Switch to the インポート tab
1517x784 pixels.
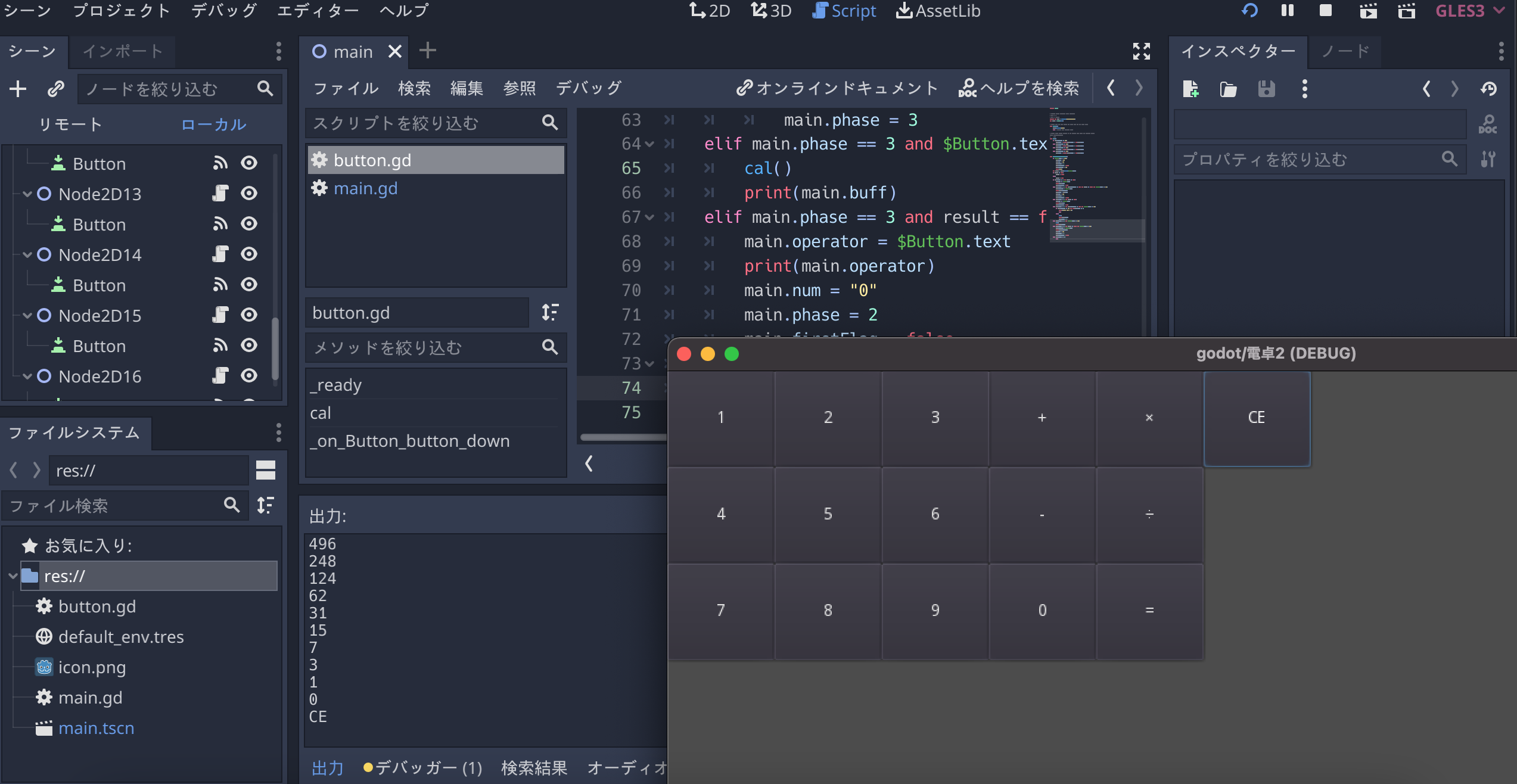pos(122,51)
